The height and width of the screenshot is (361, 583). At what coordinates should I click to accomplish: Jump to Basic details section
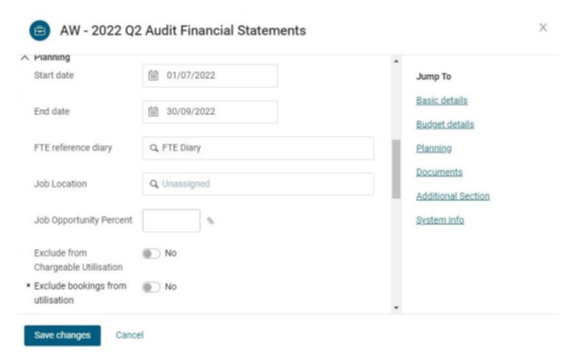point(442,101)
